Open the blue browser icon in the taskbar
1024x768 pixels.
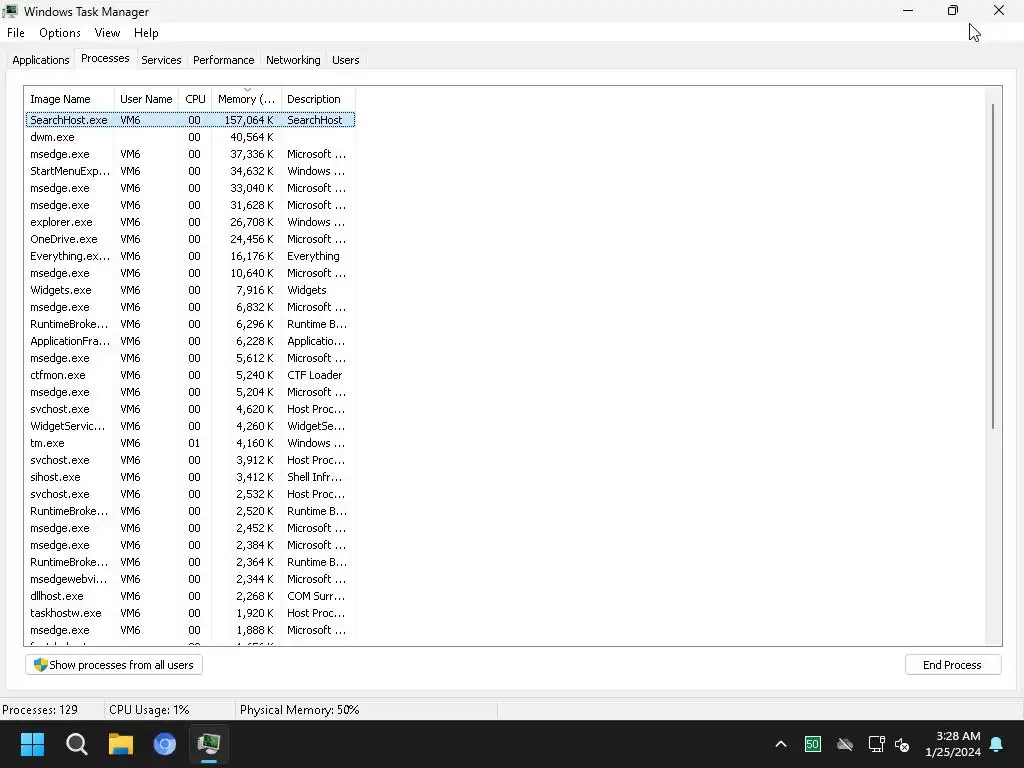click(x=165, y=744)
